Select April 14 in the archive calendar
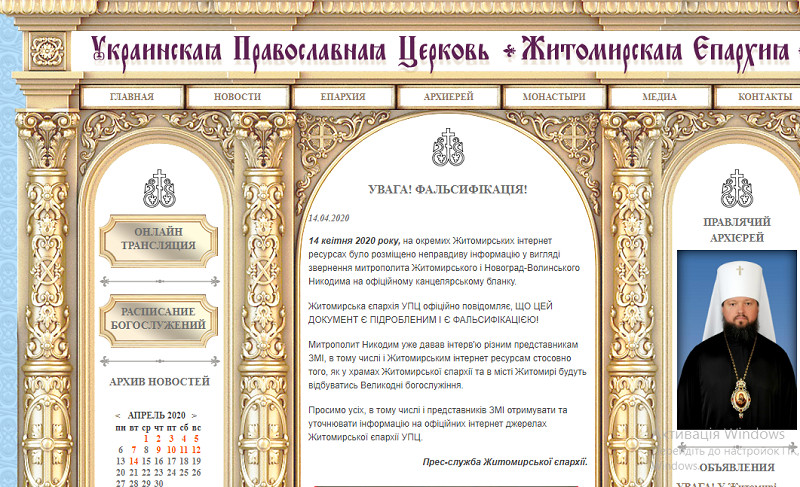The image size is (800, 487). [133, 461]
